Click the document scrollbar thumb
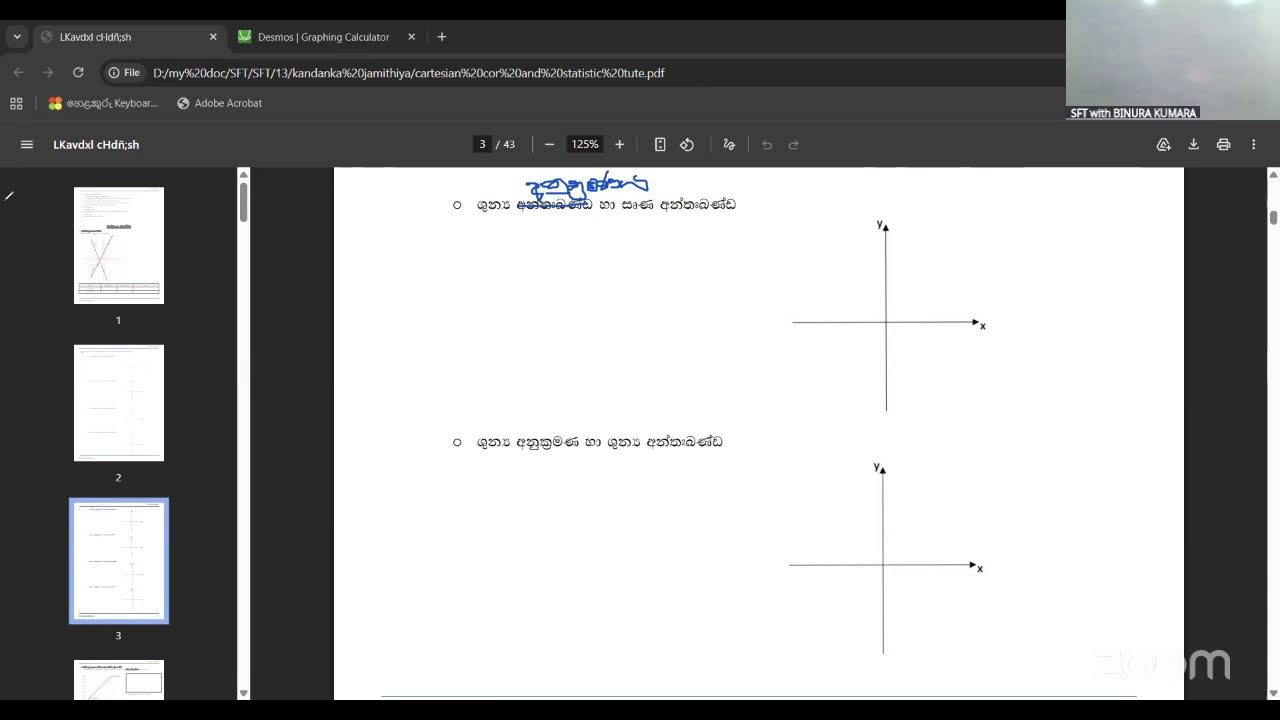 (1273, 217)
